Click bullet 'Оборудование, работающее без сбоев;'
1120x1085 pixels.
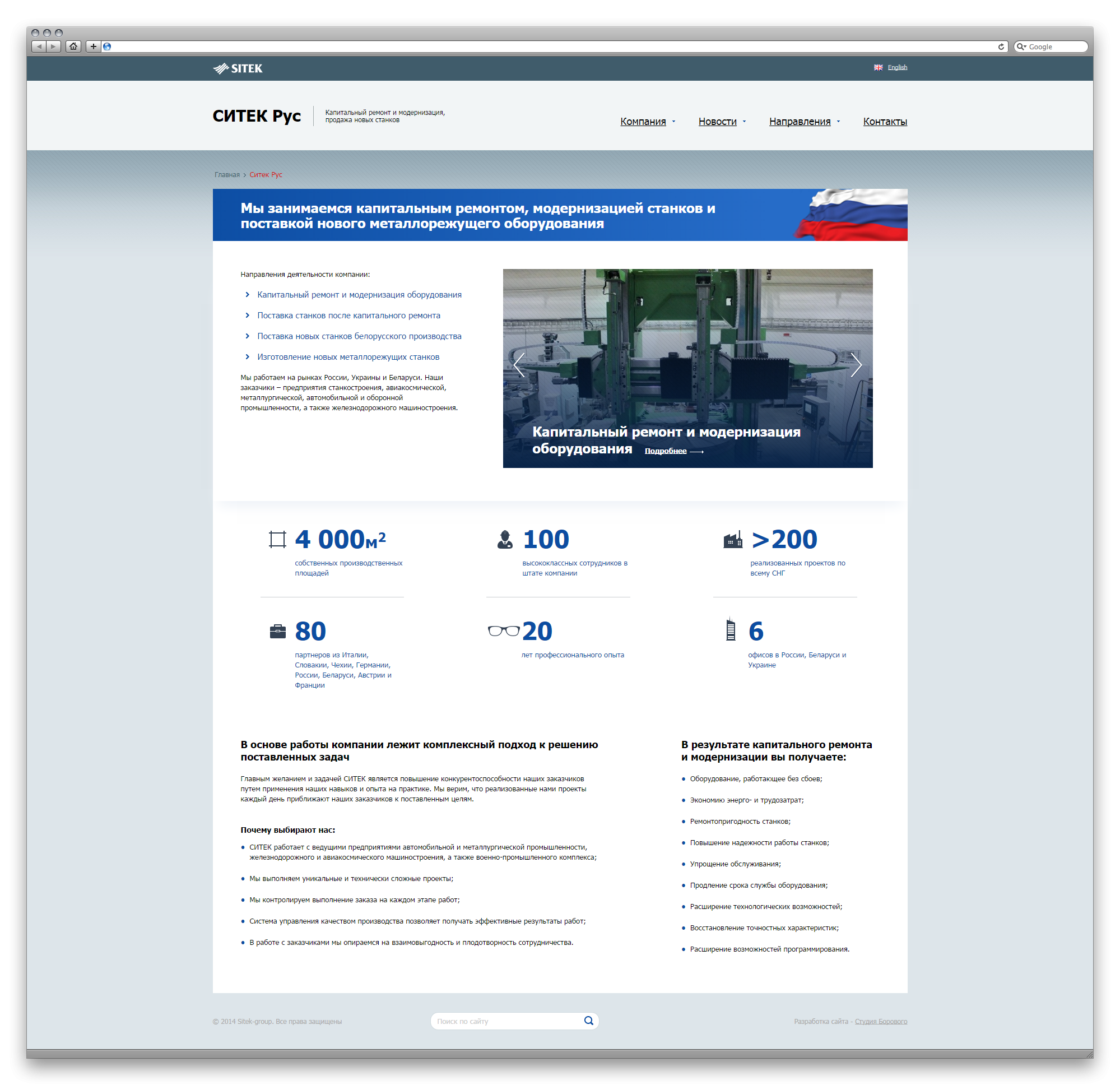coord(756,779)
